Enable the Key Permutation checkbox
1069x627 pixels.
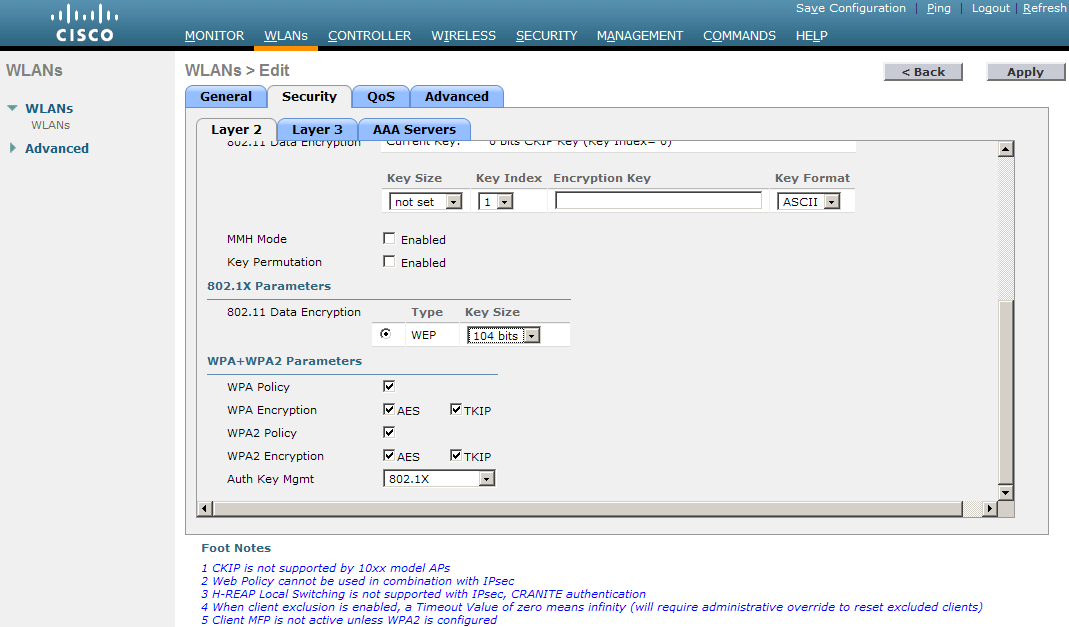point(389,262)
